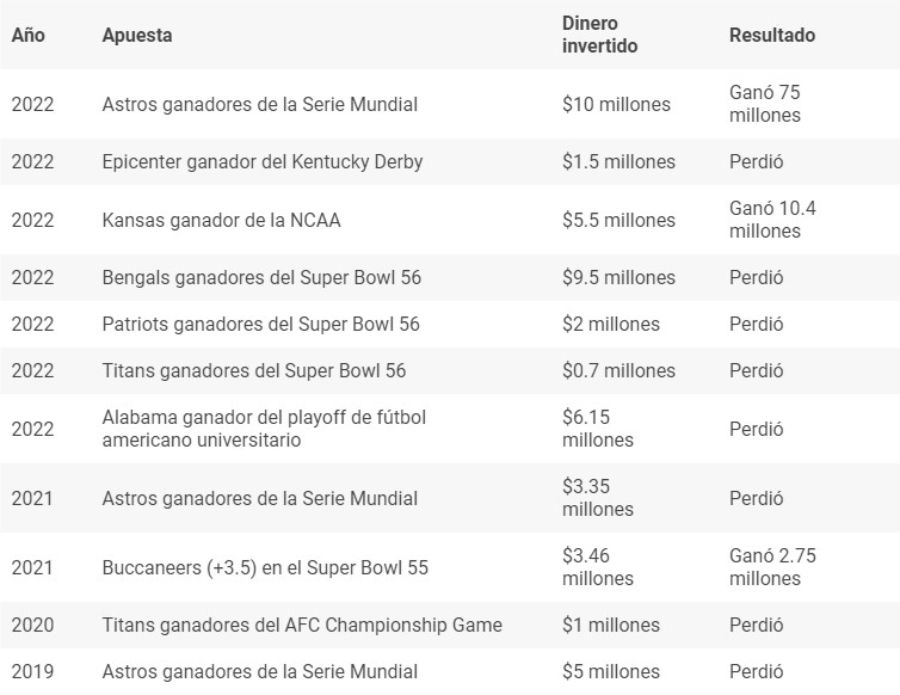Viewport: 900px width, 695px height.
Task: Select the Alabama college football playoff bet
Action: pyautogui.click(x=270, y=429)
